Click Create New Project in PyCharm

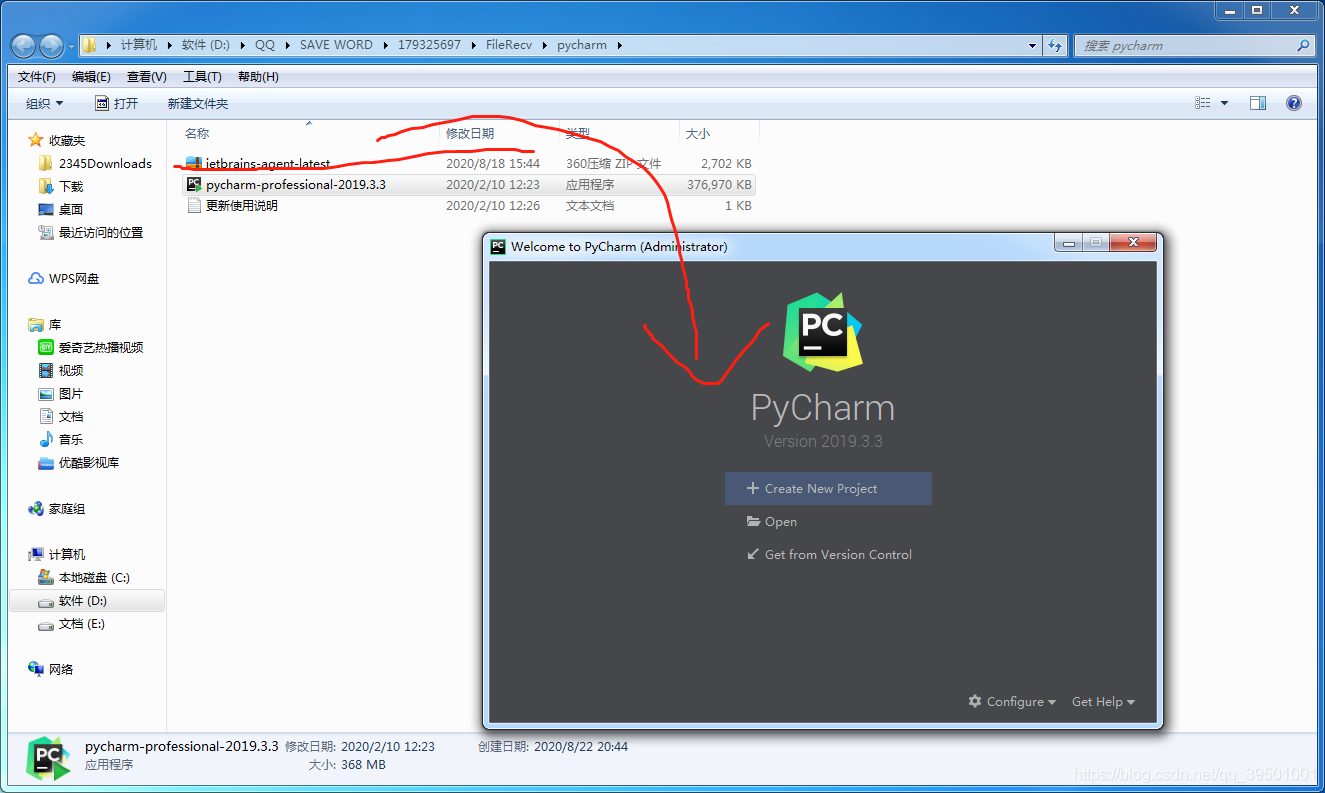click(828, 488)
